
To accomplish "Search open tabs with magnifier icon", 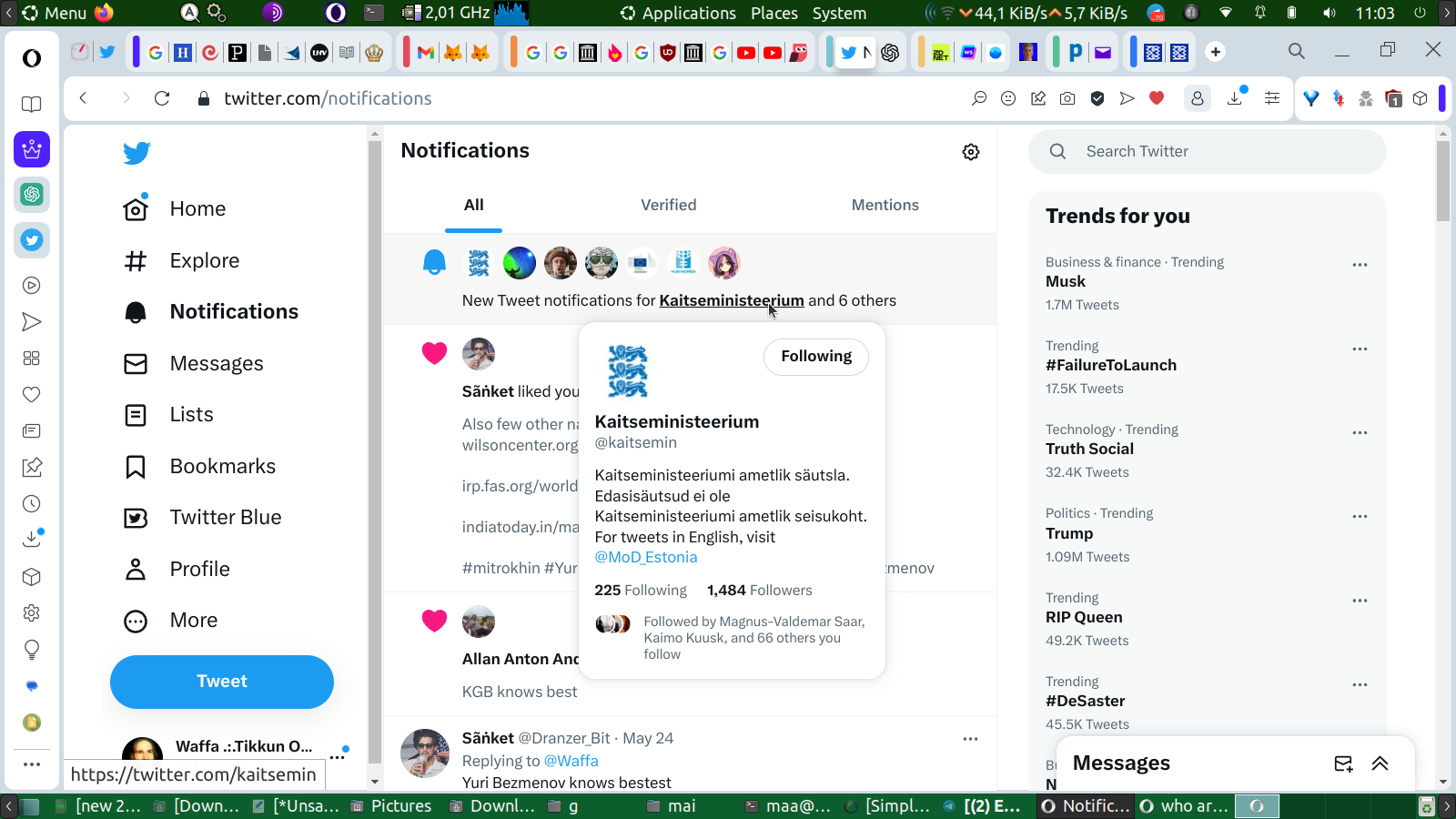I will coord(1297,51).
